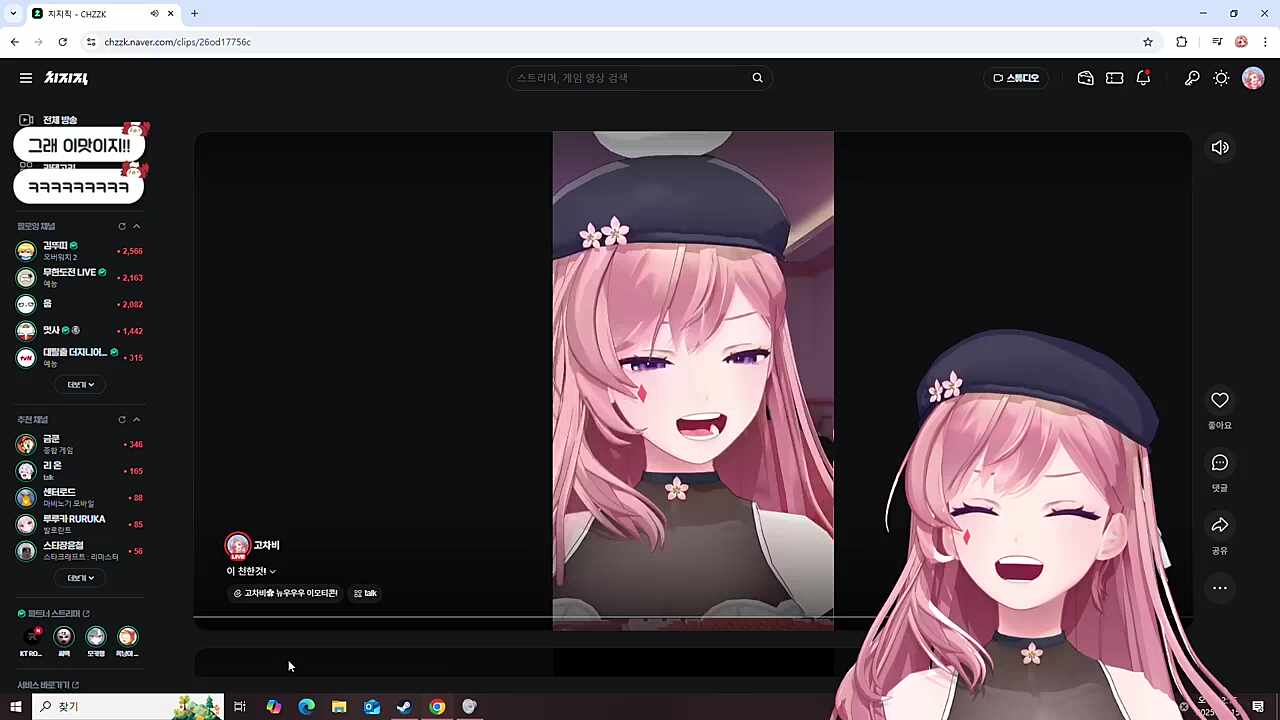Screen dimensions: 1280x720
Task: Open a new Chrome tab
Action: click(x=194, y=13)
